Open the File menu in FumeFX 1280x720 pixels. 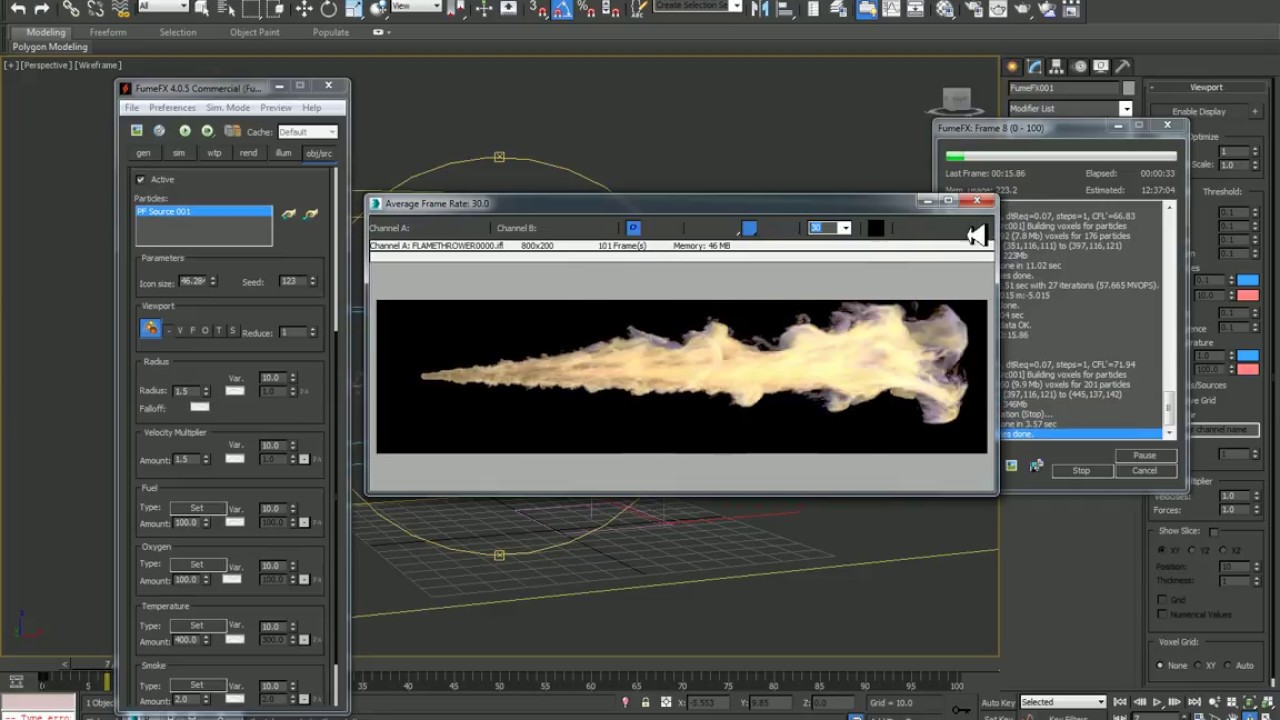point(131,108)
